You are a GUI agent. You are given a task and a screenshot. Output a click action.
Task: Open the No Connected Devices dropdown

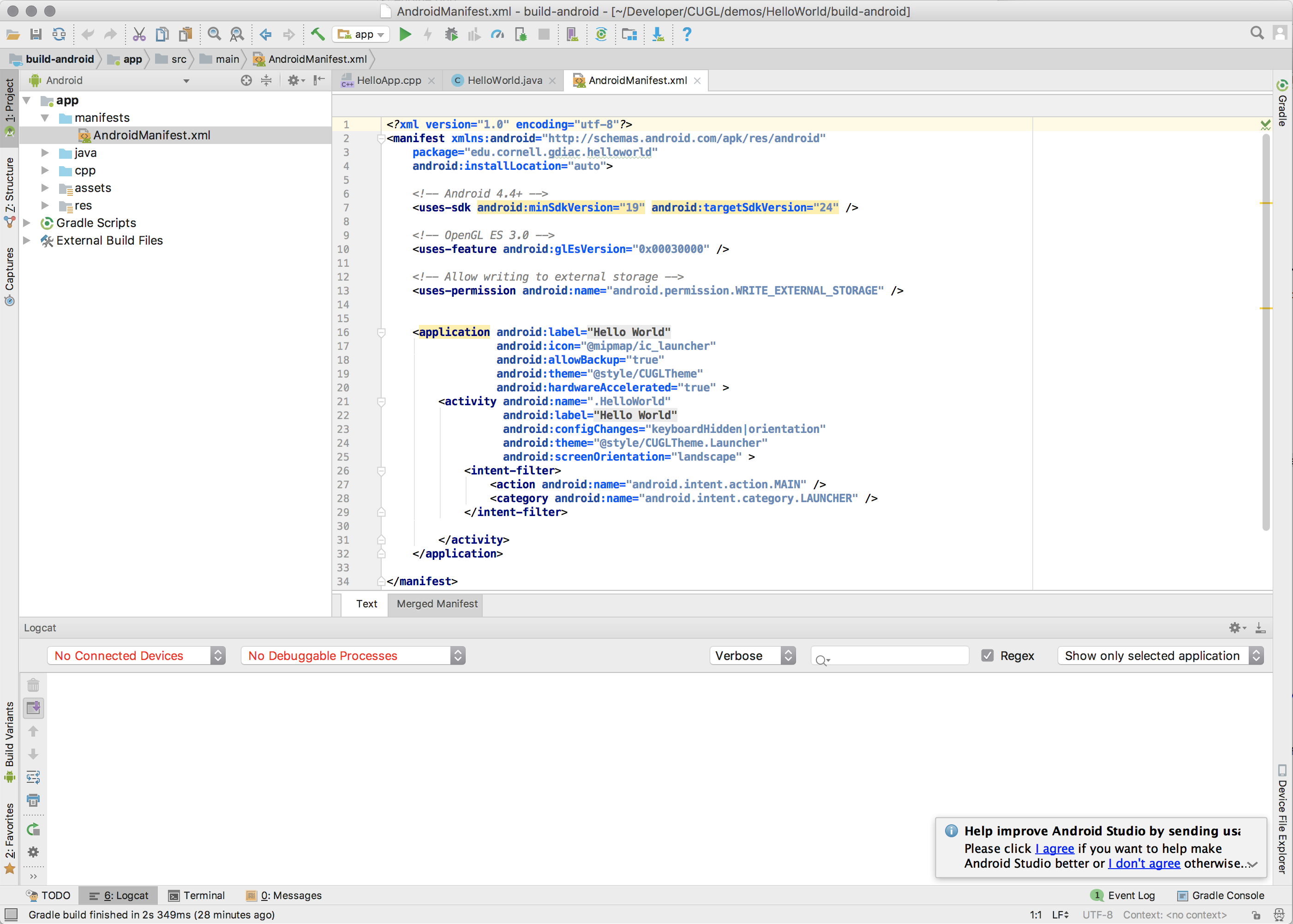136,655
